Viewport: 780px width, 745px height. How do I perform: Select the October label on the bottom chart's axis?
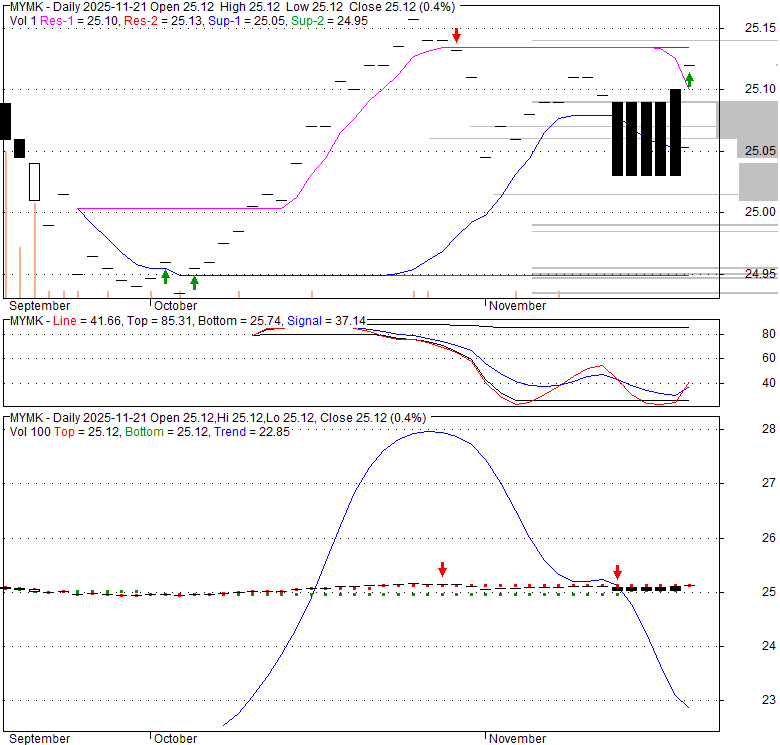point(175,739)
